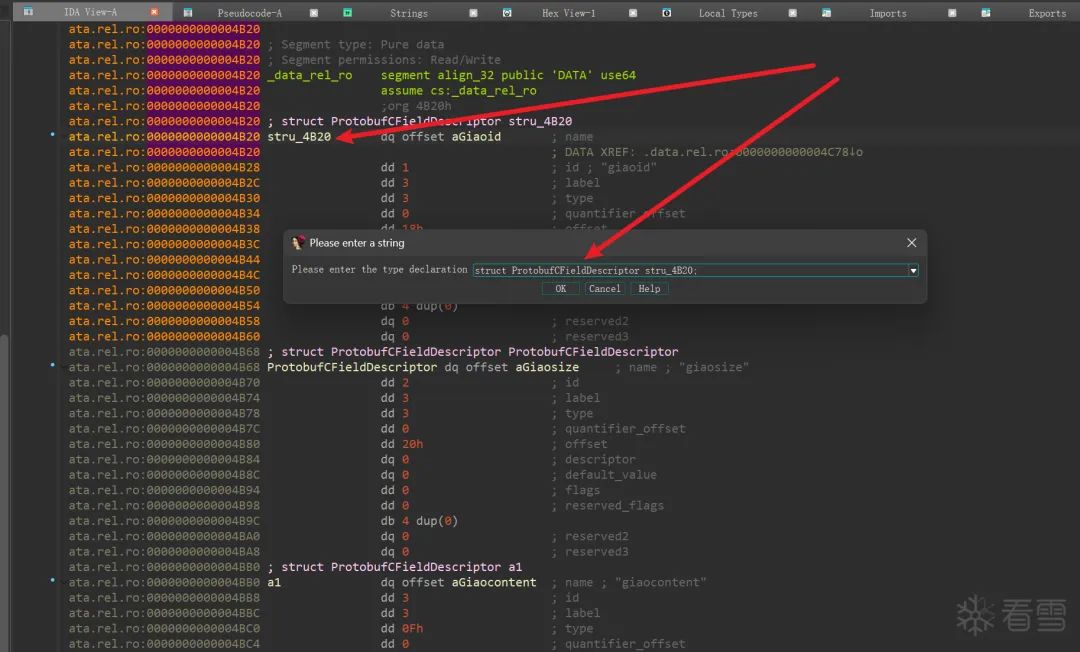Image resolution: width=1080 pixels, height=652 pixels.
Task: Select the a1 label at 4BB0
Action: (274, 582)
